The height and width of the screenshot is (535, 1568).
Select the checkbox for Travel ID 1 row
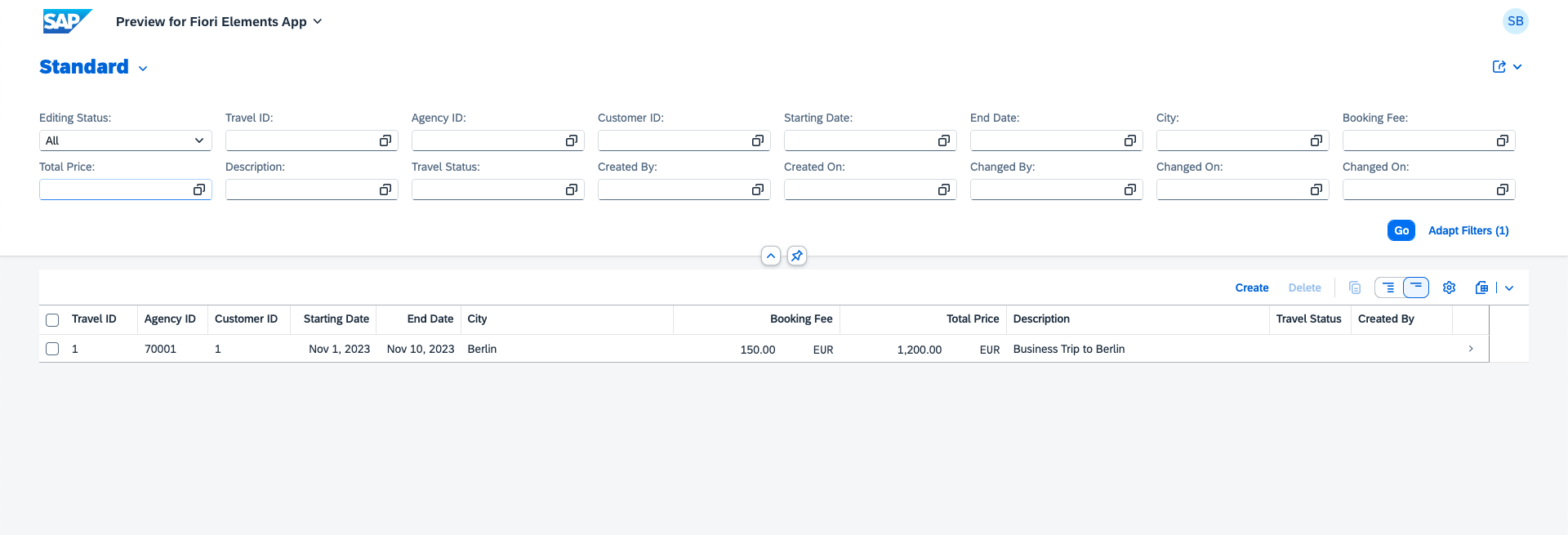[x=52, y=349]
